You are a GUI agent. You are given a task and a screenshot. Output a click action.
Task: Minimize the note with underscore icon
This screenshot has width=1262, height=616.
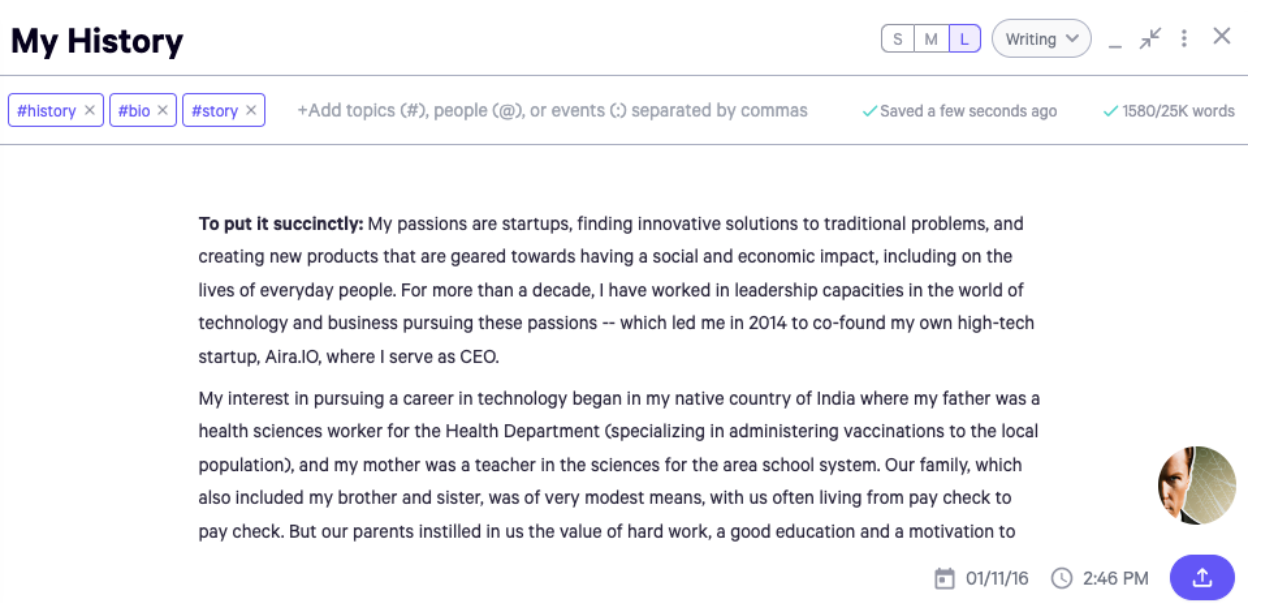[1115, 42]
